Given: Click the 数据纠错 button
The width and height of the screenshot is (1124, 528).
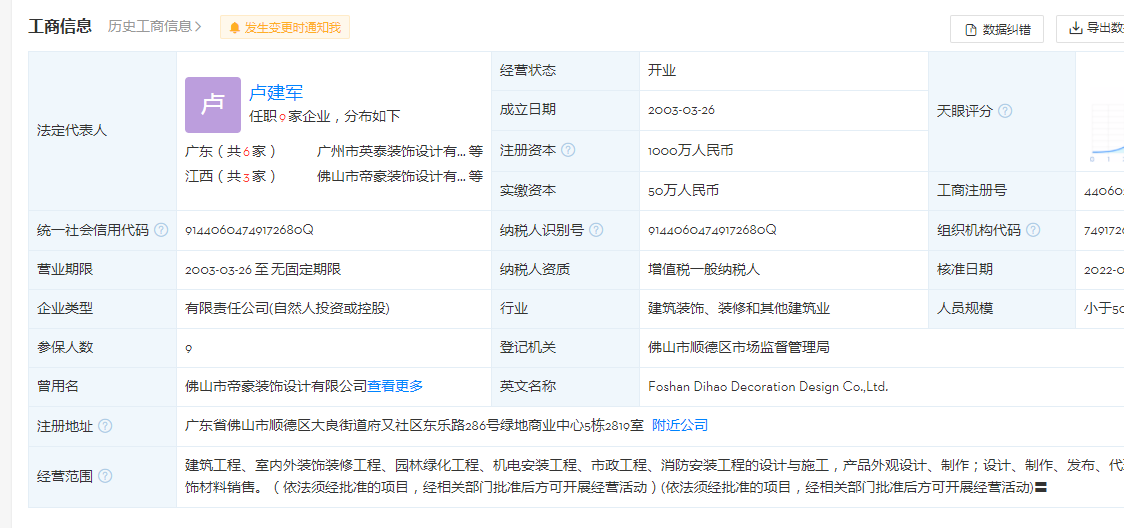Looking at the screenshot, I should tap(997, 29).
